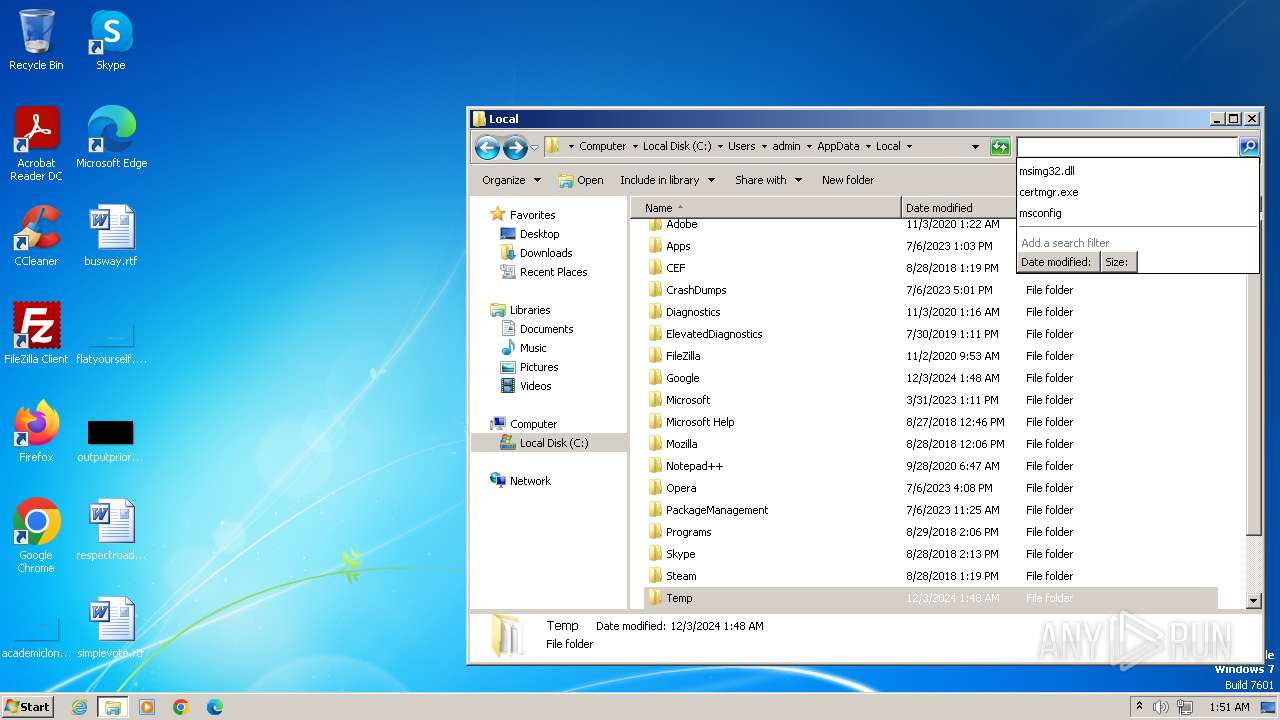Viewport: 1280px width, 720px height.
Task: Select msconfig search suggestion
Action: tap(1137, 213)
